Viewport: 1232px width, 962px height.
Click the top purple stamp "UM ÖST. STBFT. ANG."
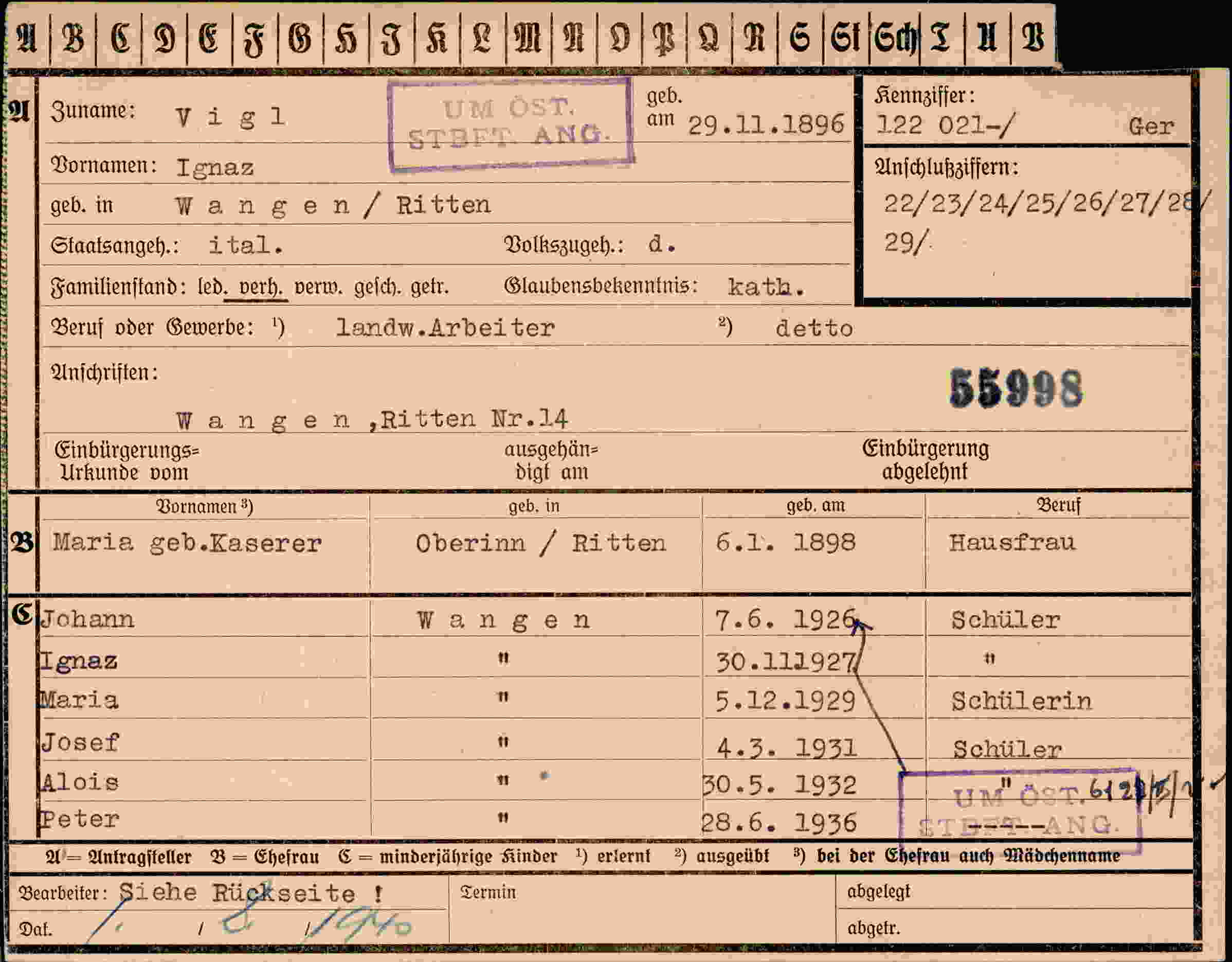(511, 124)
